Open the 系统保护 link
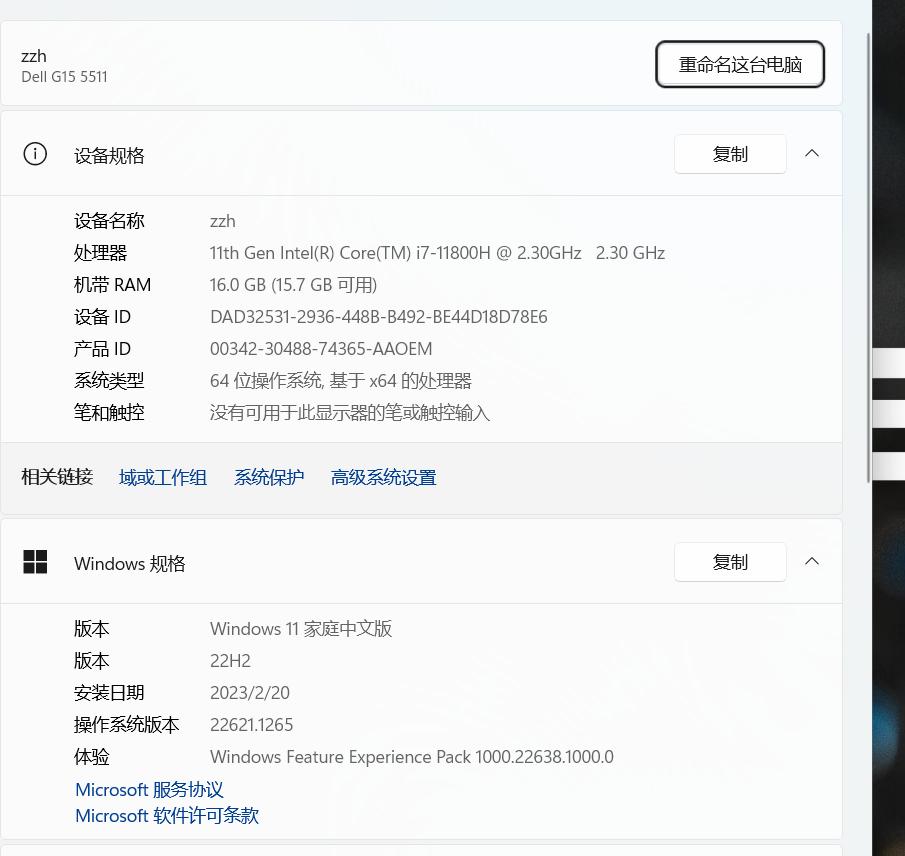Image resolution: width=905 pixels, height=856 pixels. (269, 477)
